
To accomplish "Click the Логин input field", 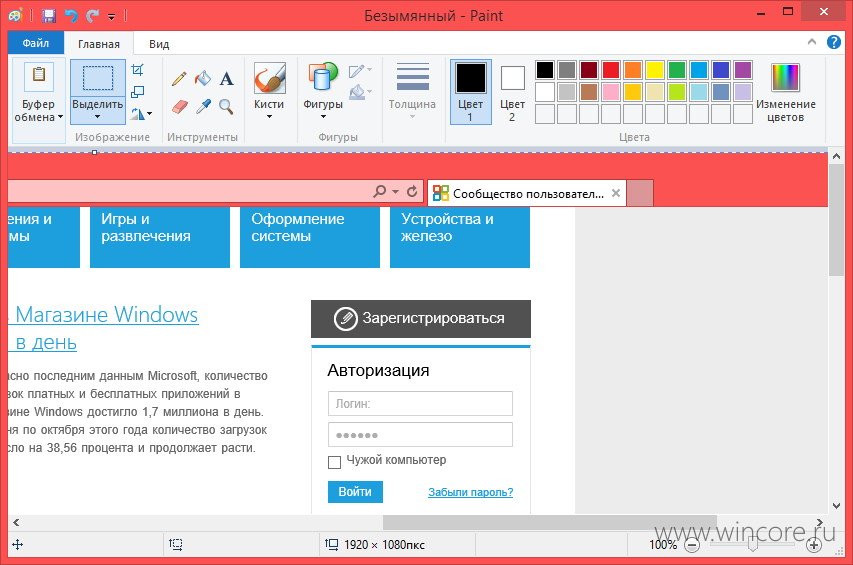I will click(420, 403).
